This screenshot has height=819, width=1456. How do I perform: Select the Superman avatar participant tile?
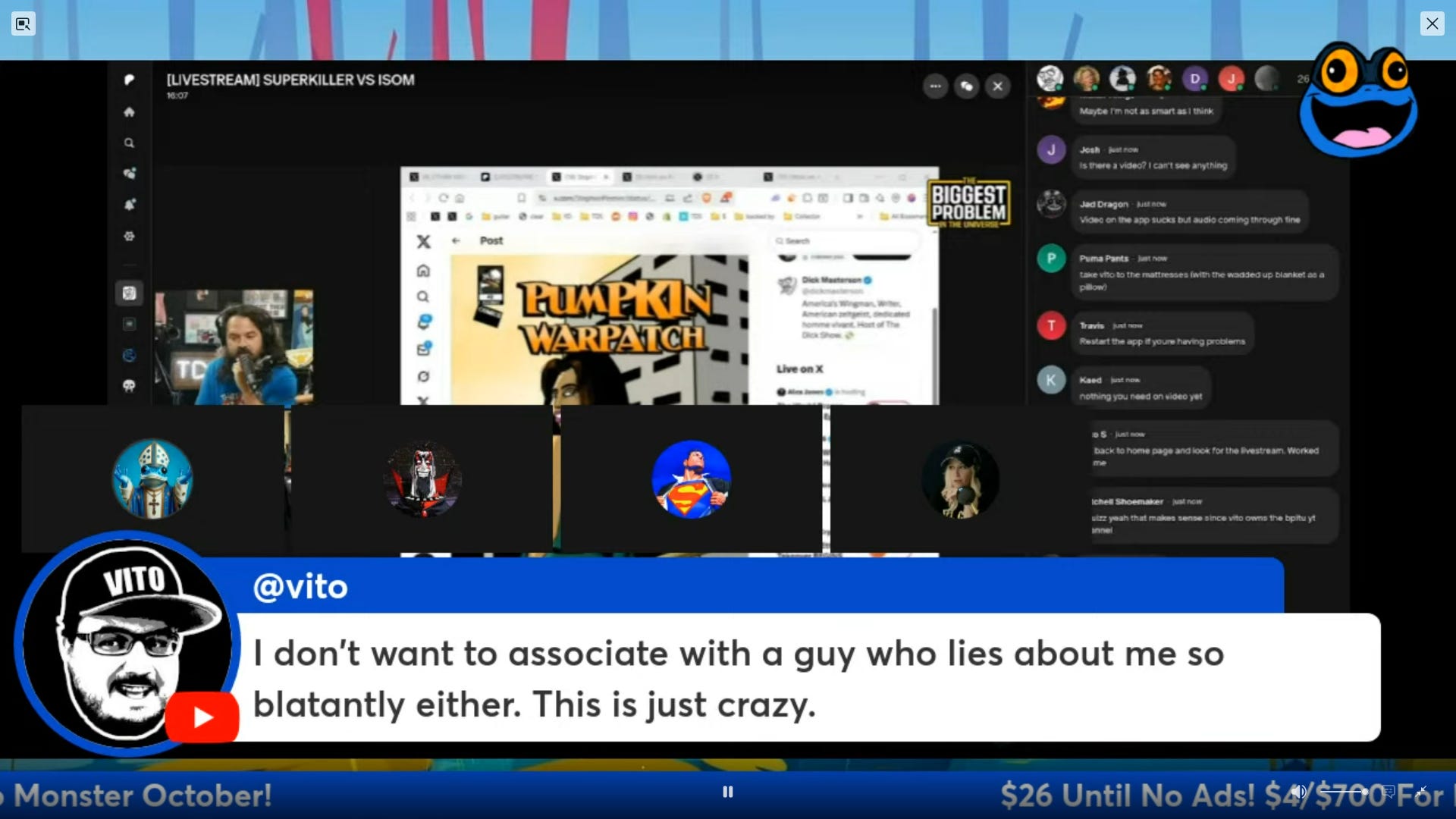point(691,479)
